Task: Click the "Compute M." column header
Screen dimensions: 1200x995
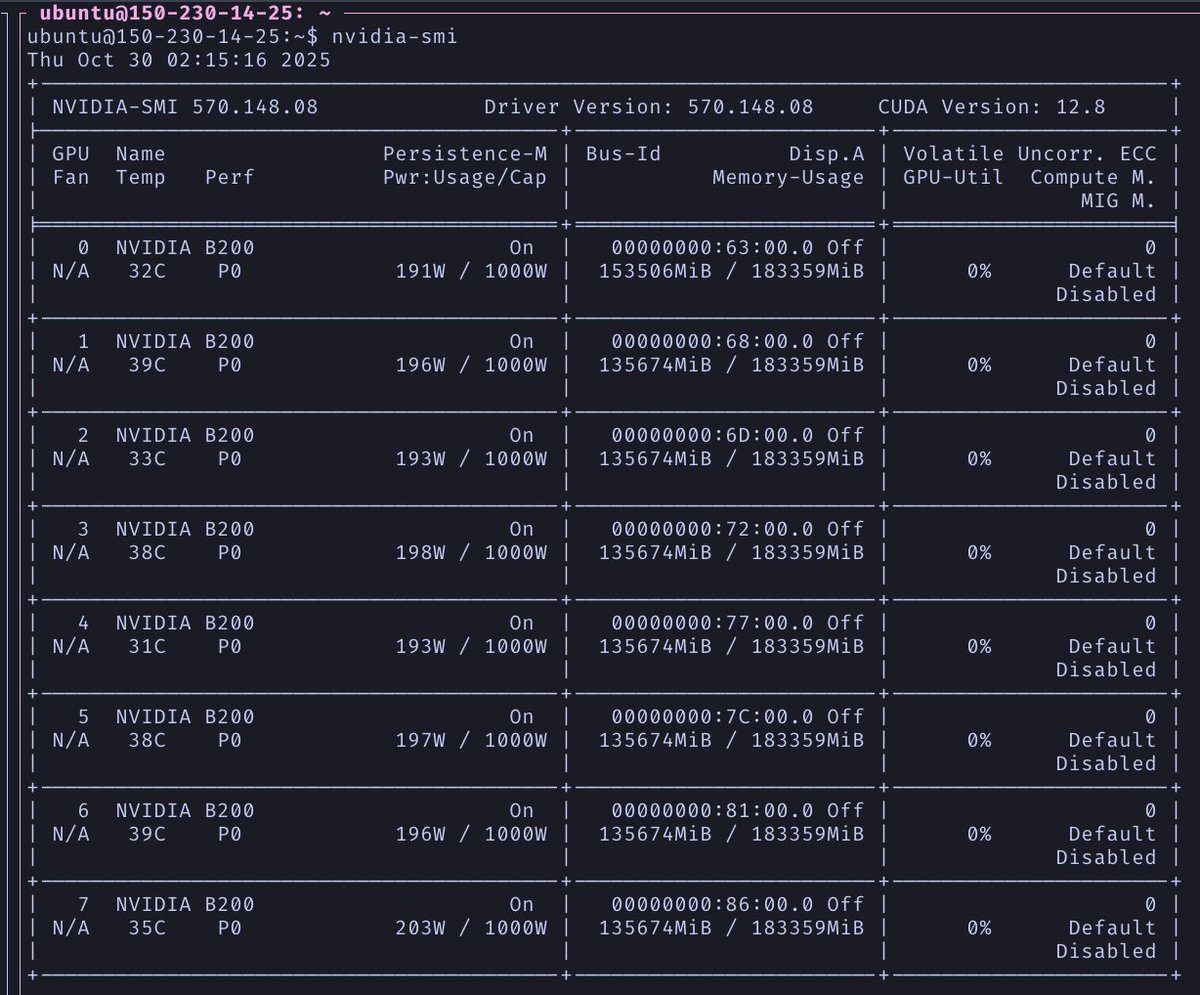Action: tap(1093, 177)
